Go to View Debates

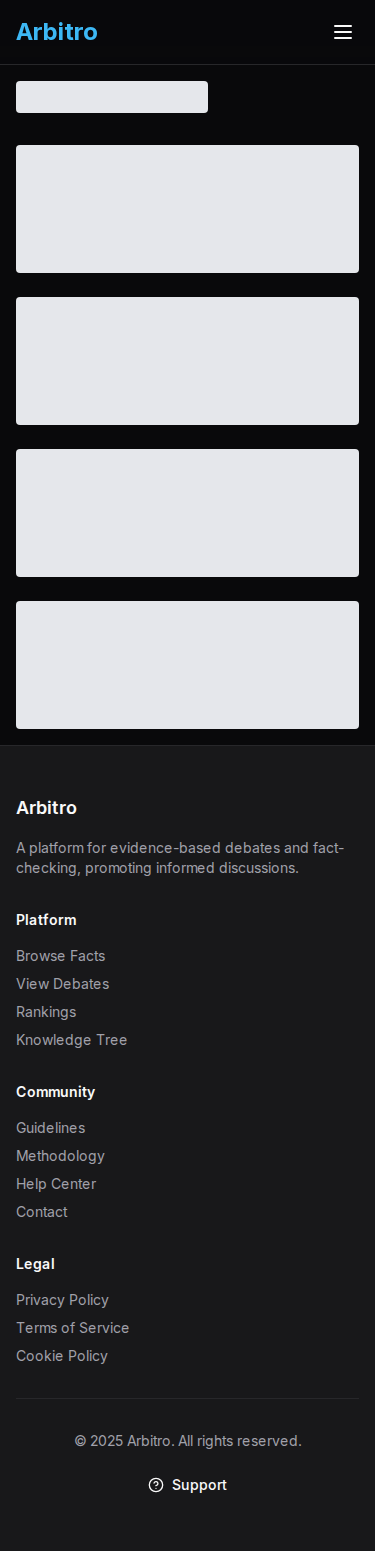[x=63, y=984]
